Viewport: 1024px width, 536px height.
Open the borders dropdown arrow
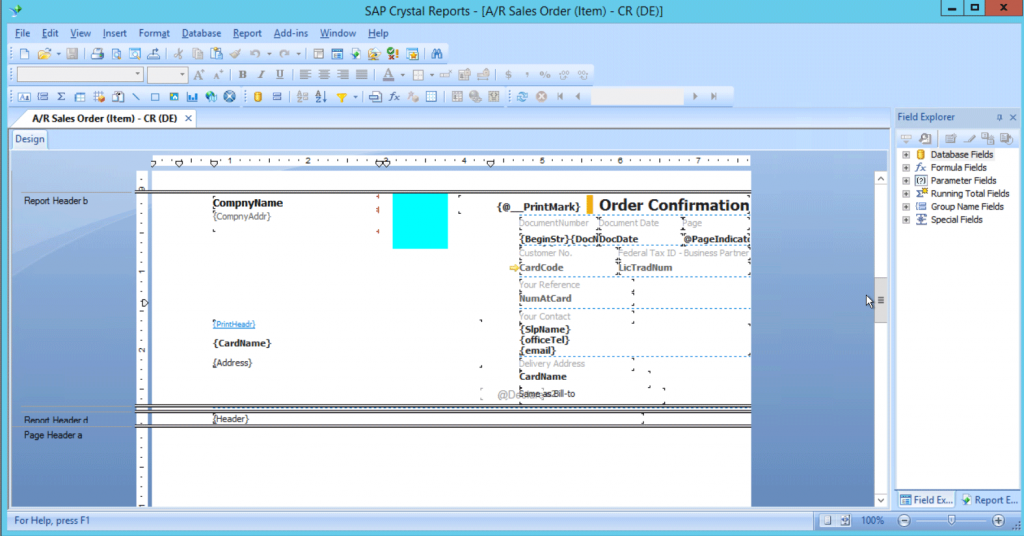[432, 75]
